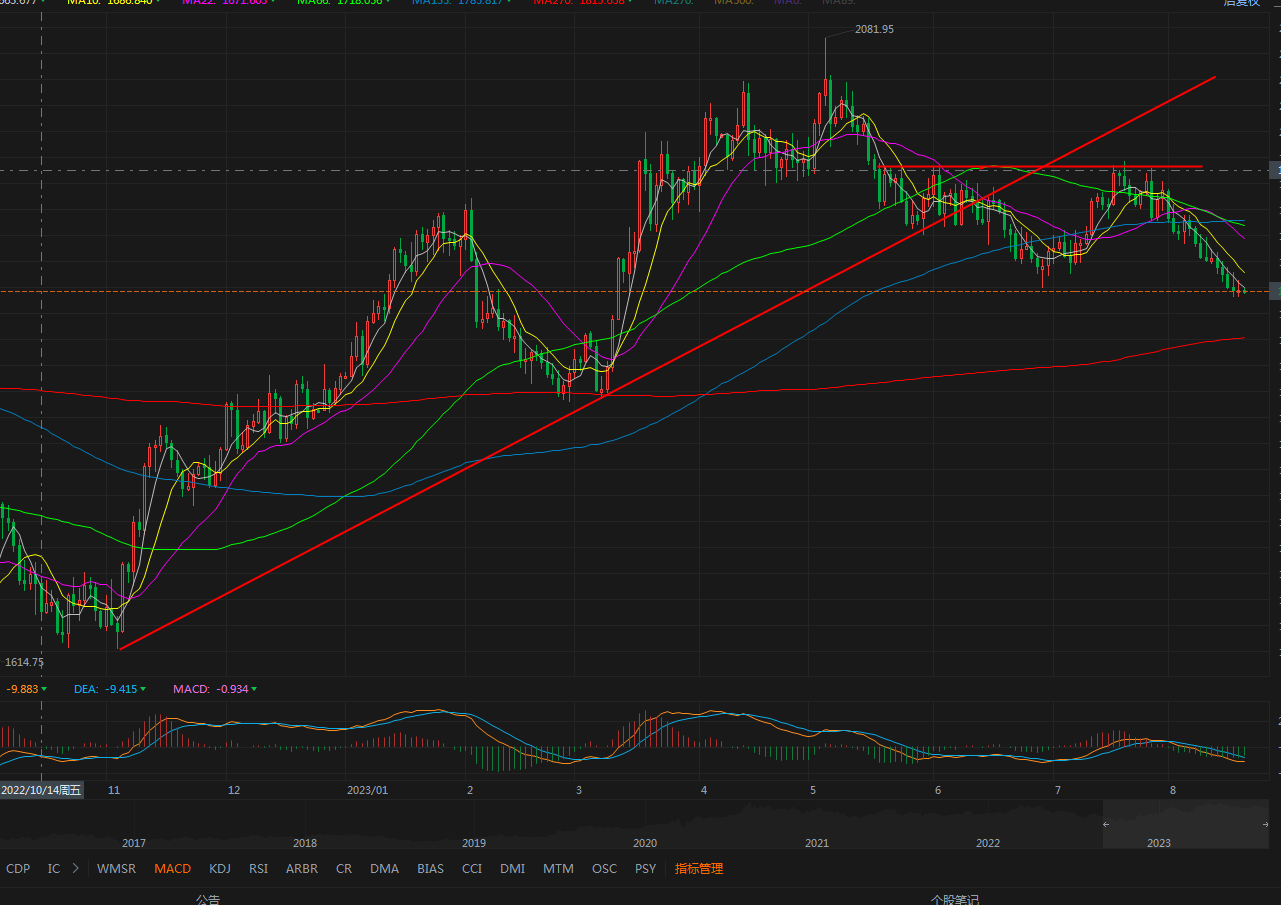Select the CDP indicator tab

[18, 868]
